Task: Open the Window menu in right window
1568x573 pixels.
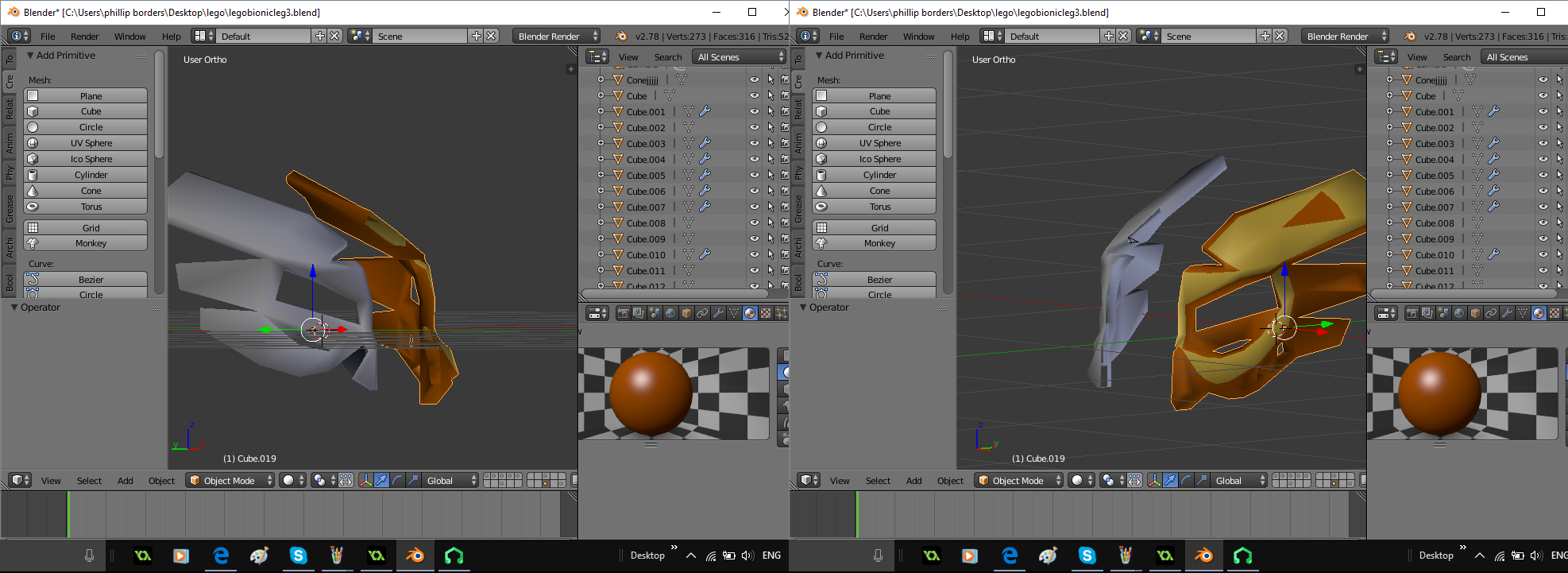Action: click(918, 37)
